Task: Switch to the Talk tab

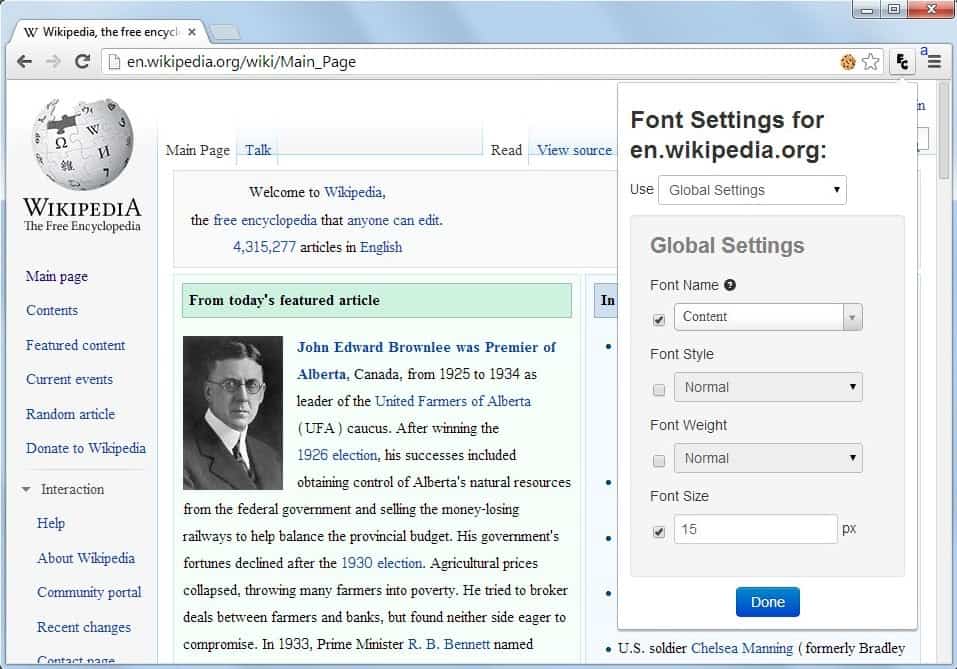Action: 258,150
